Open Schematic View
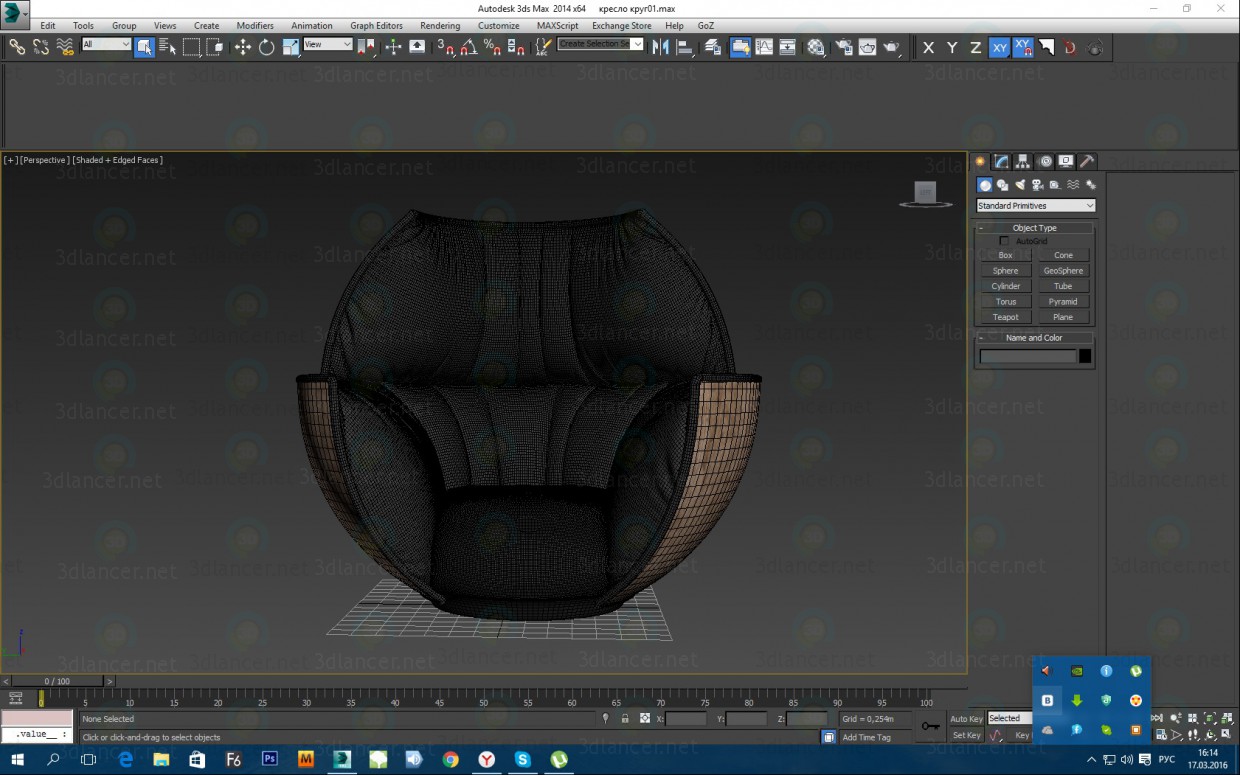The width and height of the screenshot is (1240, 775). pos(788,46)
